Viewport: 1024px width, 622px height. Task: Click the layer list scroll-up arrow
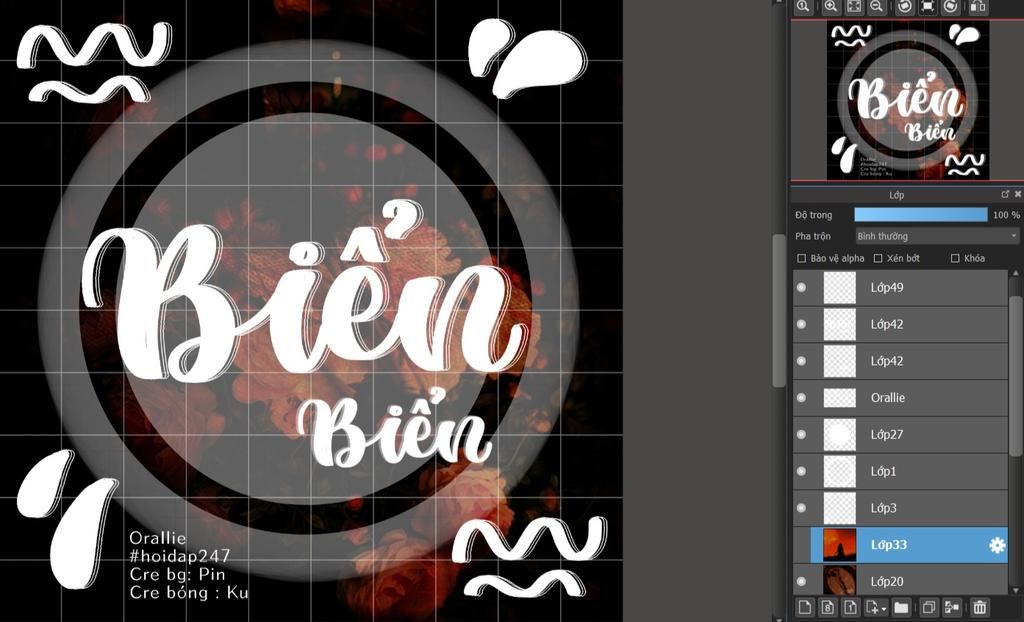[x=1016, y=273]
